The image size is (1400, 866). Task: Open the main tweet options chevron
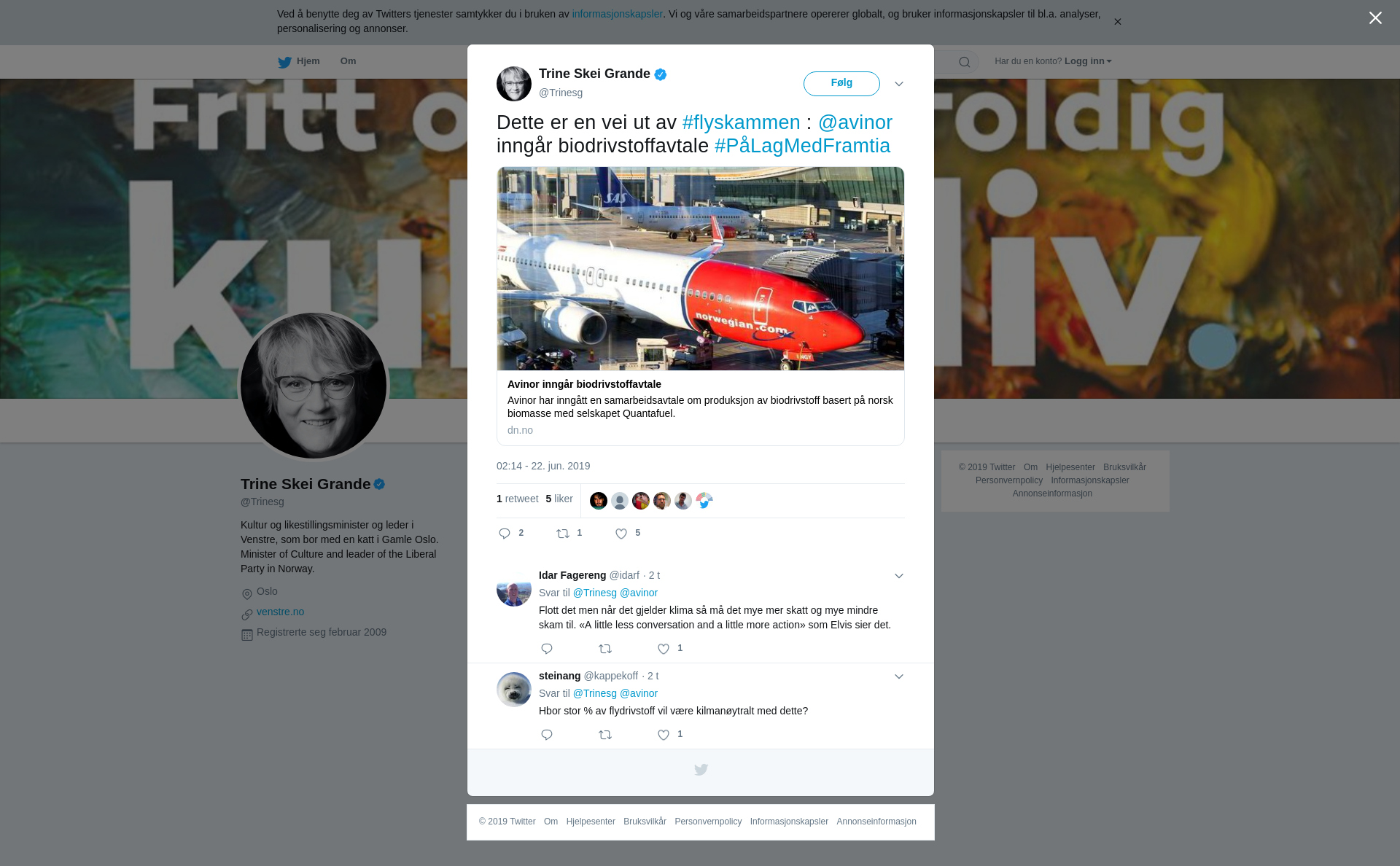899,84
